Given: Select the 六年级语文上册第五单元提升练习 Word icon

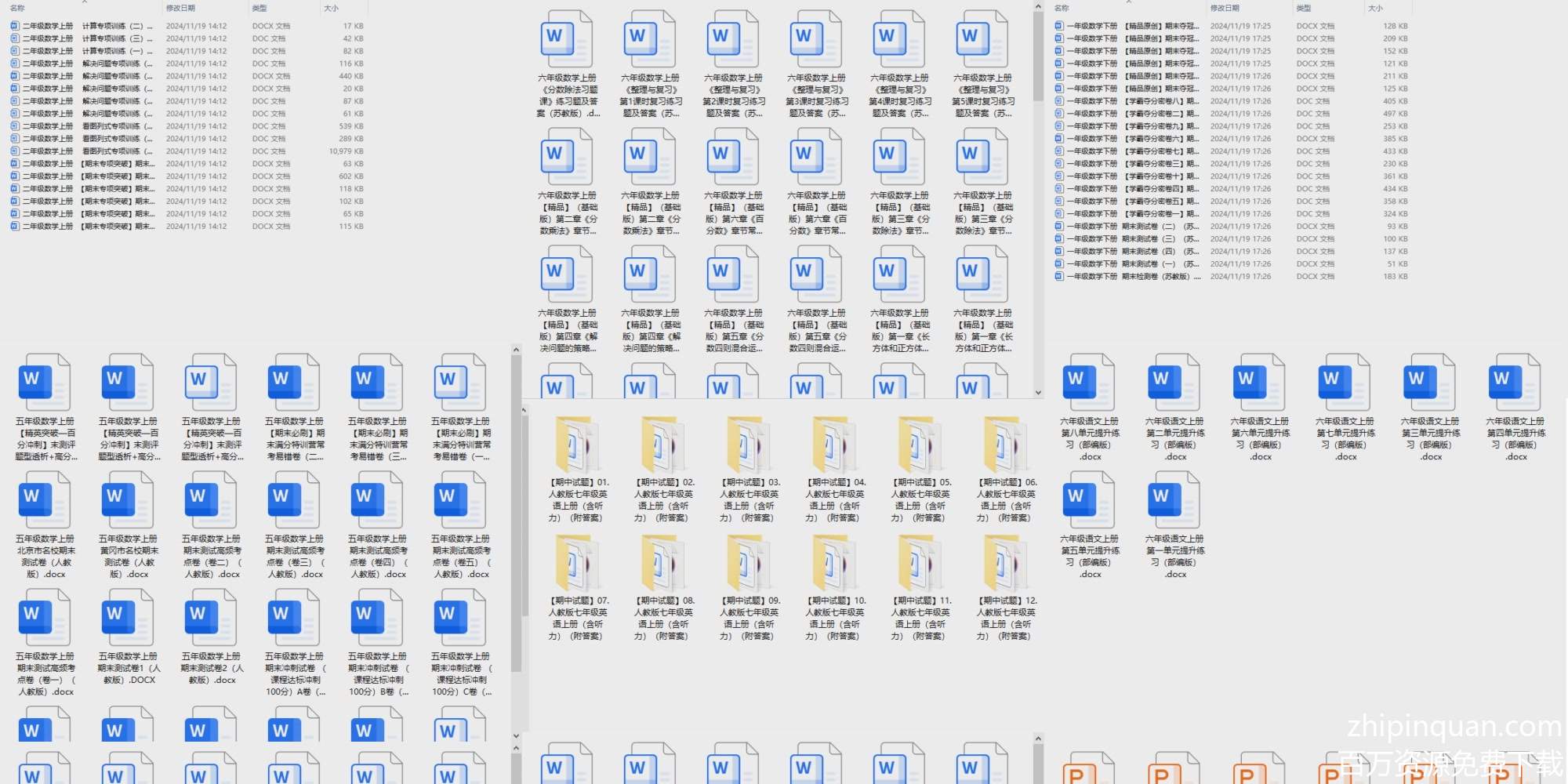Looking at the screenshot, I should 1089,500.
